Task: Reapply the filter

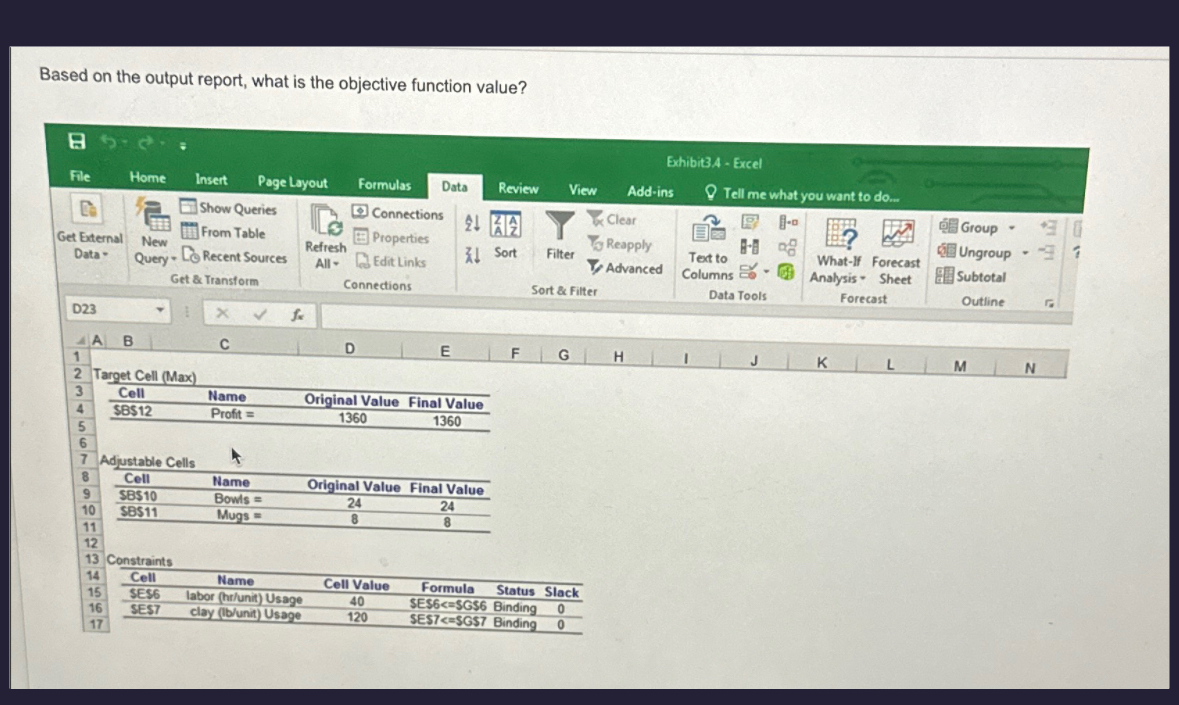Action: click(x=620, y=244)
